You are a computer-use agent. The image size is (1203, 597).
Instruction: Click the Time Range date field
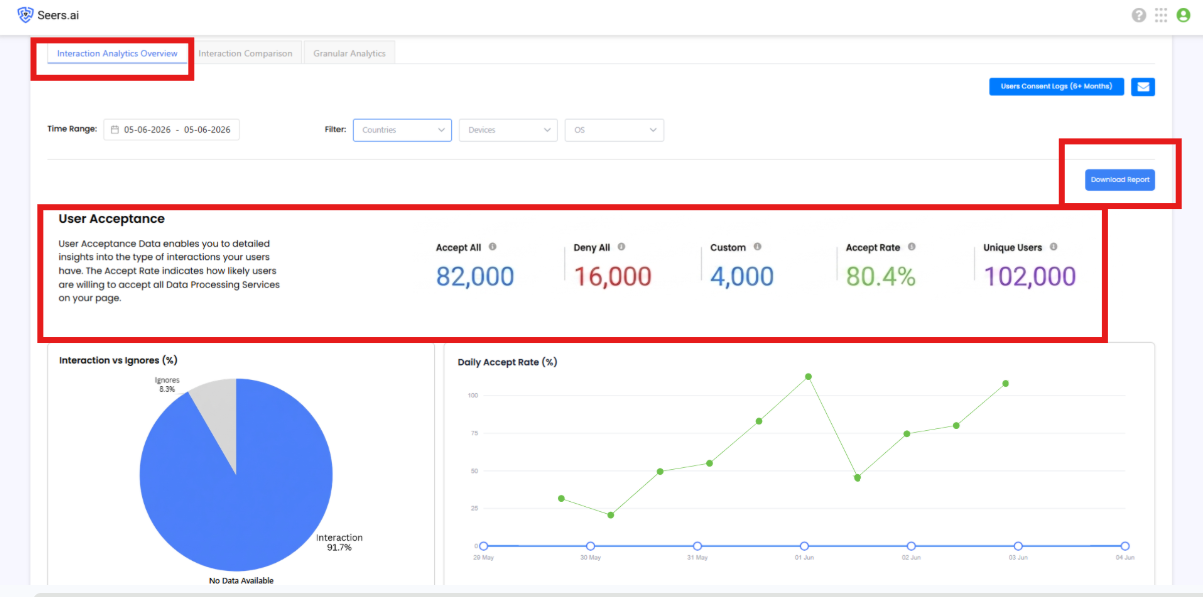[x=171, y=130]
